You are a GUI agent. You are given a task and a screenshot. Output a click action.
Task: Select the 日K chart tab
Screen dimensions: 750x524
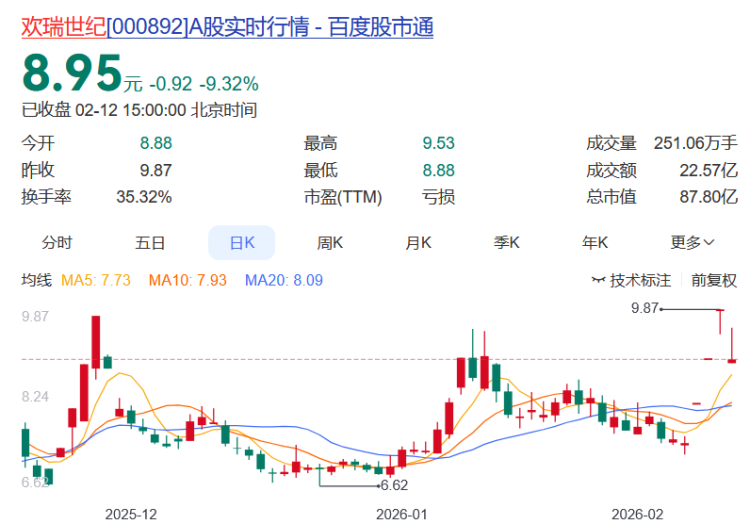(242, 243)
